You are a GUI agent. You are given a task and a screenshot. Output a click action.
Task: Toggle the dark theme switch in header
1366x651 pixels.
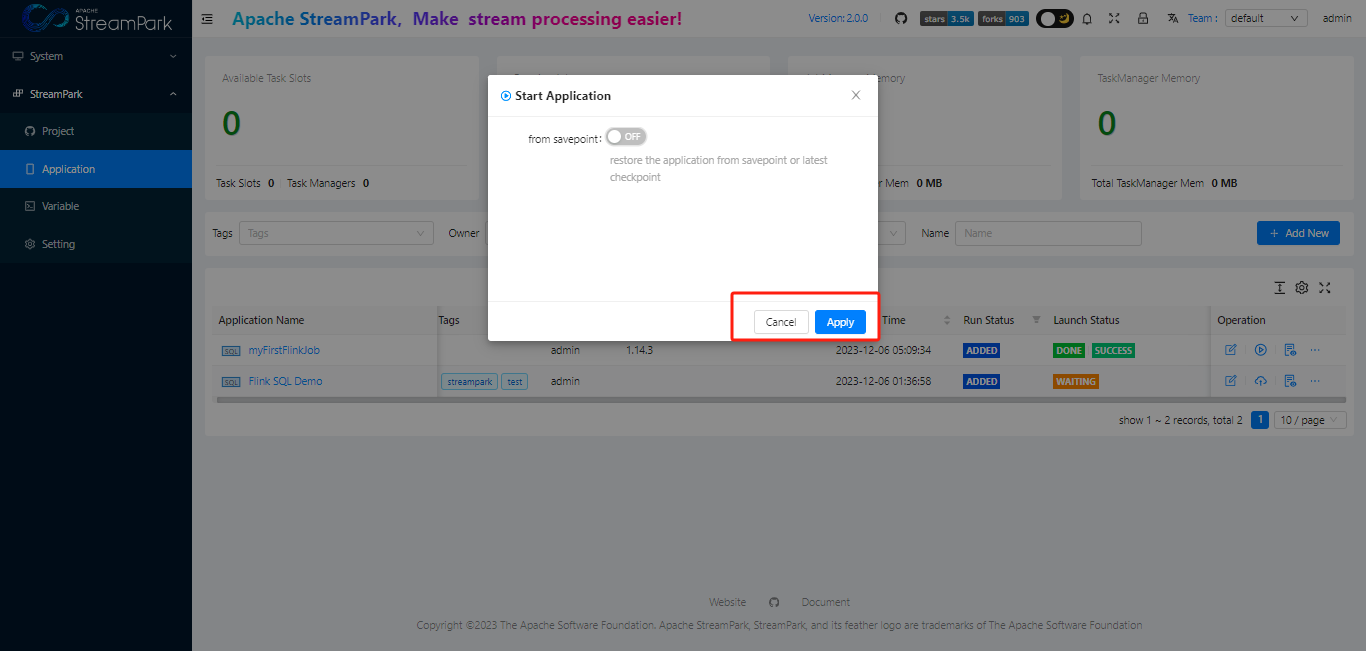(x=1054, y=18)
